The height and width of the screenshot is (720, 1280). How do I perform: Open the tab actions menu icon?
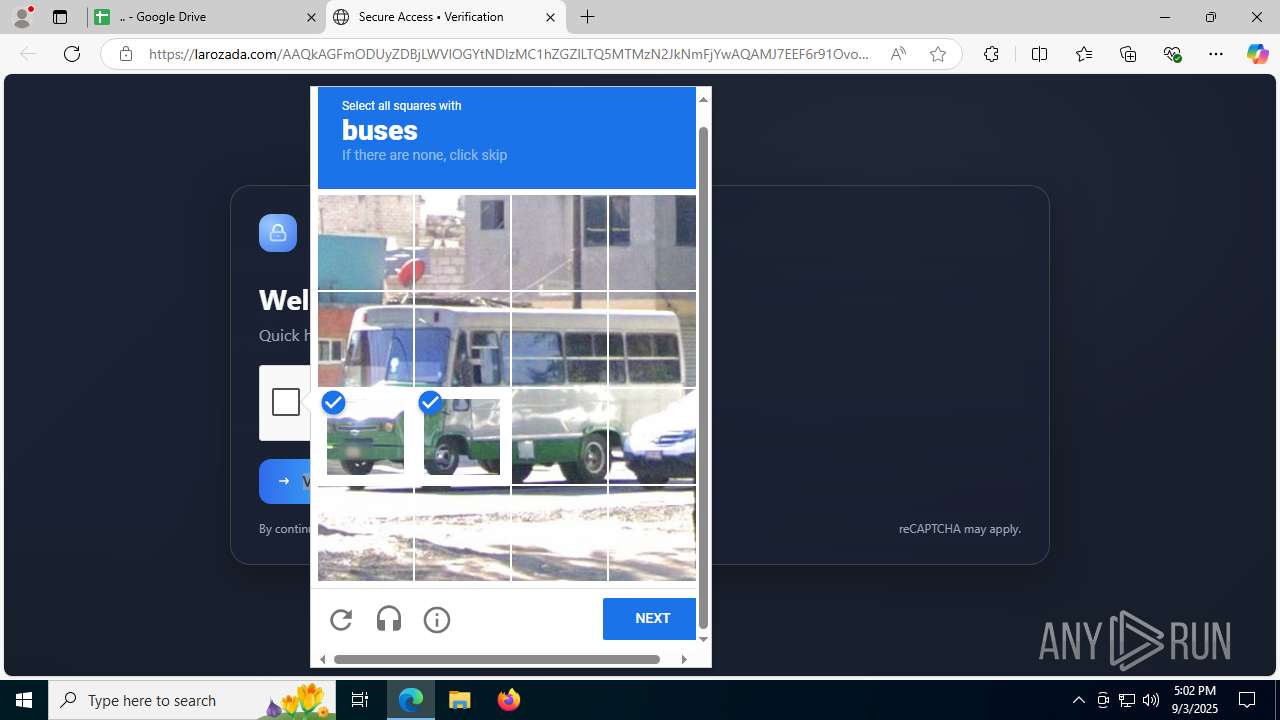(x=60, y=17)
